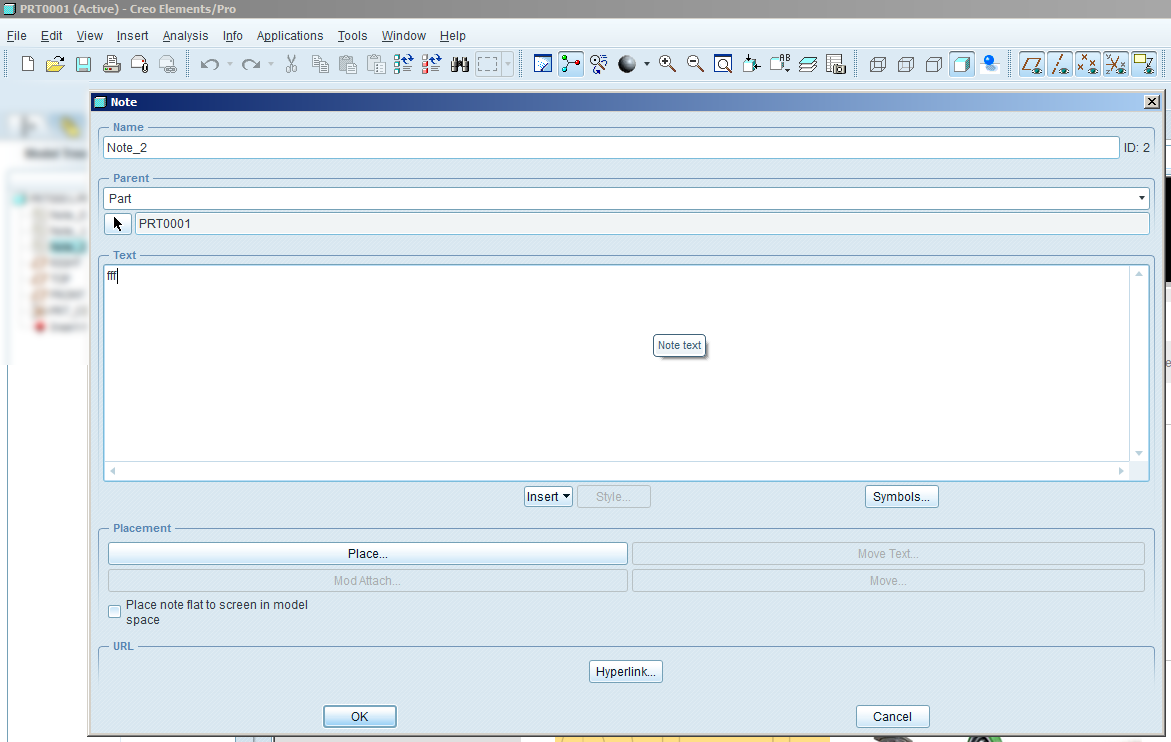Open the Window menu
Viewport: 1171px width, 742px height.
point(403,36)
